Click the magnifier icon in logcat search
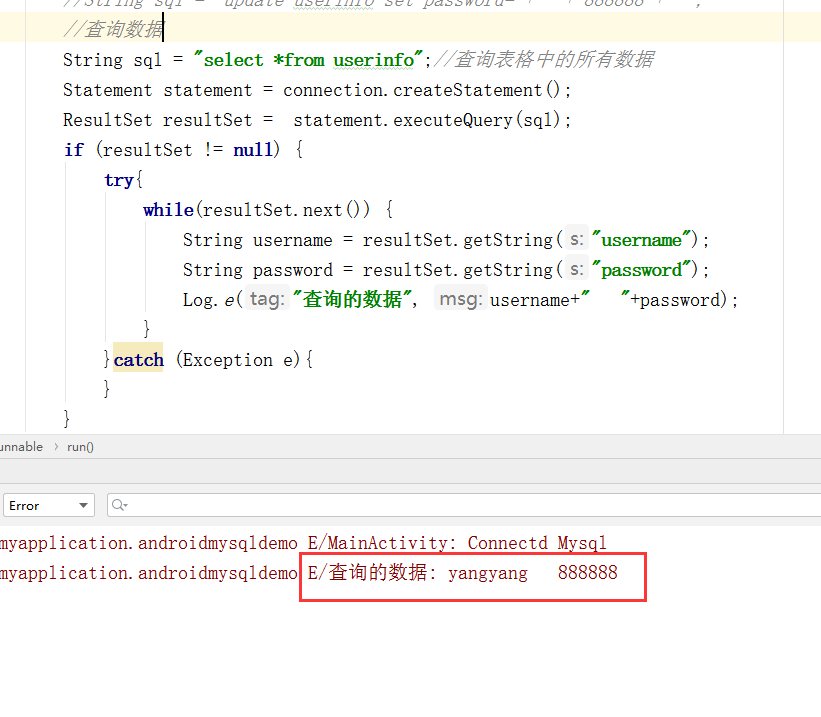This screenshot has height=717, width=821. tap(119, 505)
